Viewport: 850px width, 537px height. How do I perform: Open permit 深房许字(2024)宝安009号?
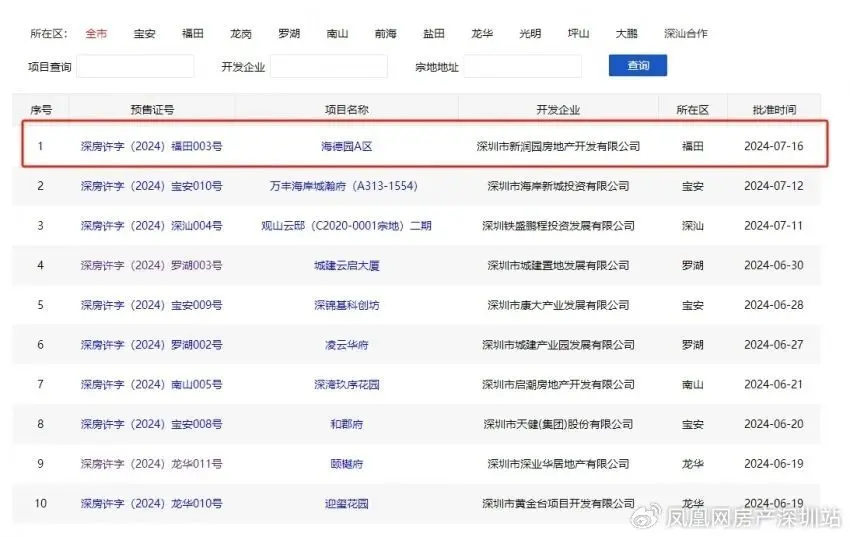(151, 305)
